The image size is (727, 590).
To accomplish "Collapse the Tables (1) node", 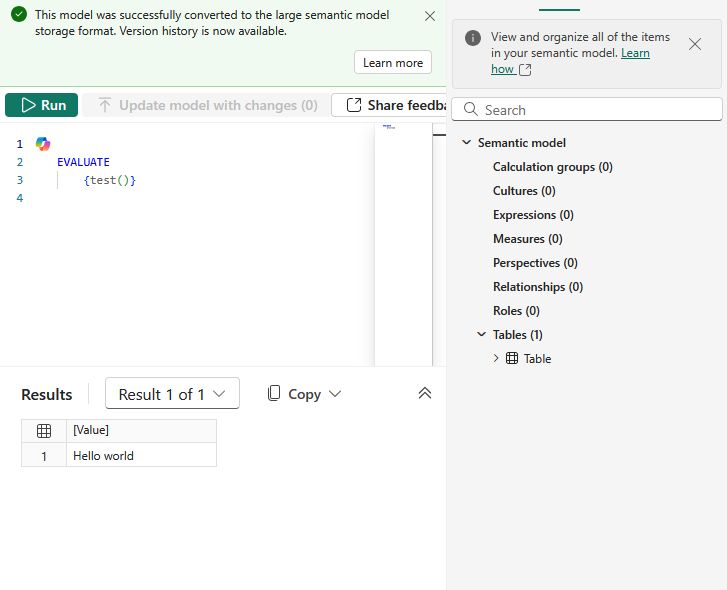I will [481, 335].
